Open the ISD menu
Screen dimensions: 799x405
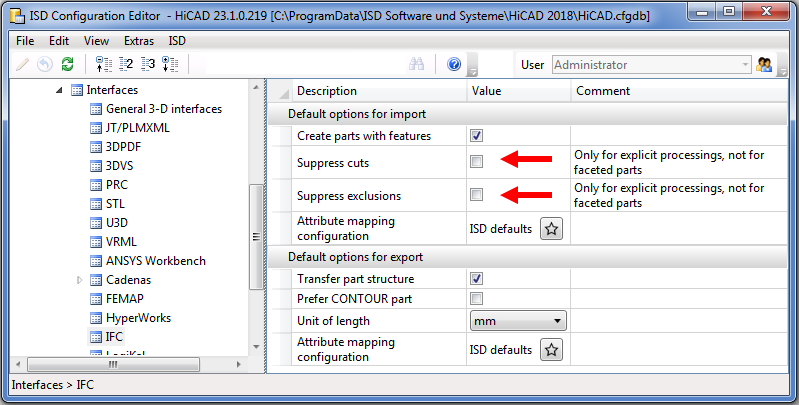tap(177, 41)
